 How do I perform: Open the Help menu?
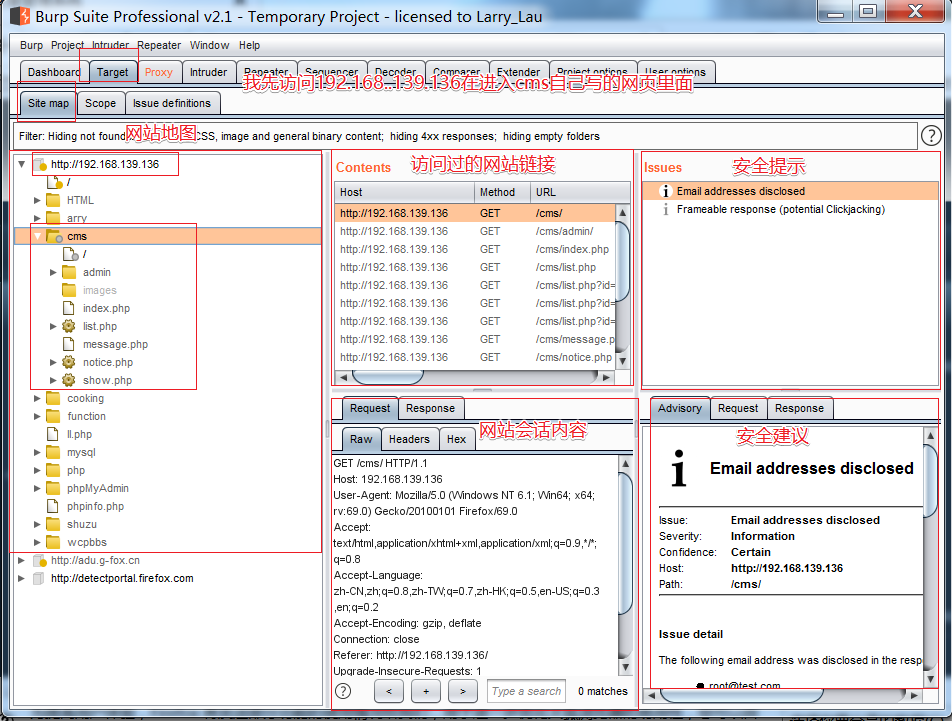249,45
